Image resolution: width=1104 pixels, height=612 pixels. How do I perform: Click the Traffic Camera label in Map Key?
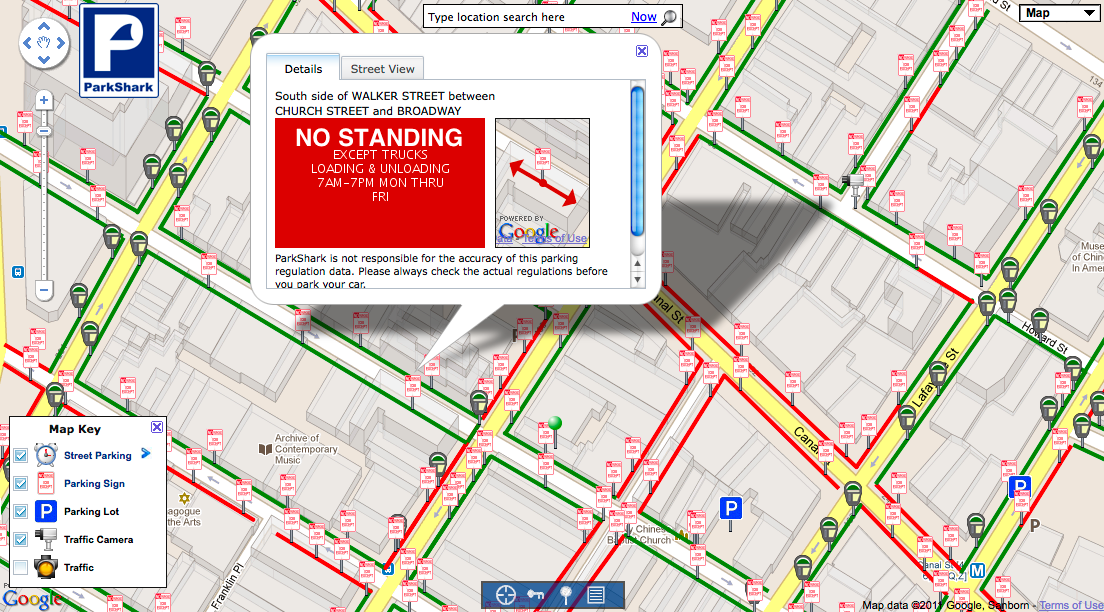point(99,539)
